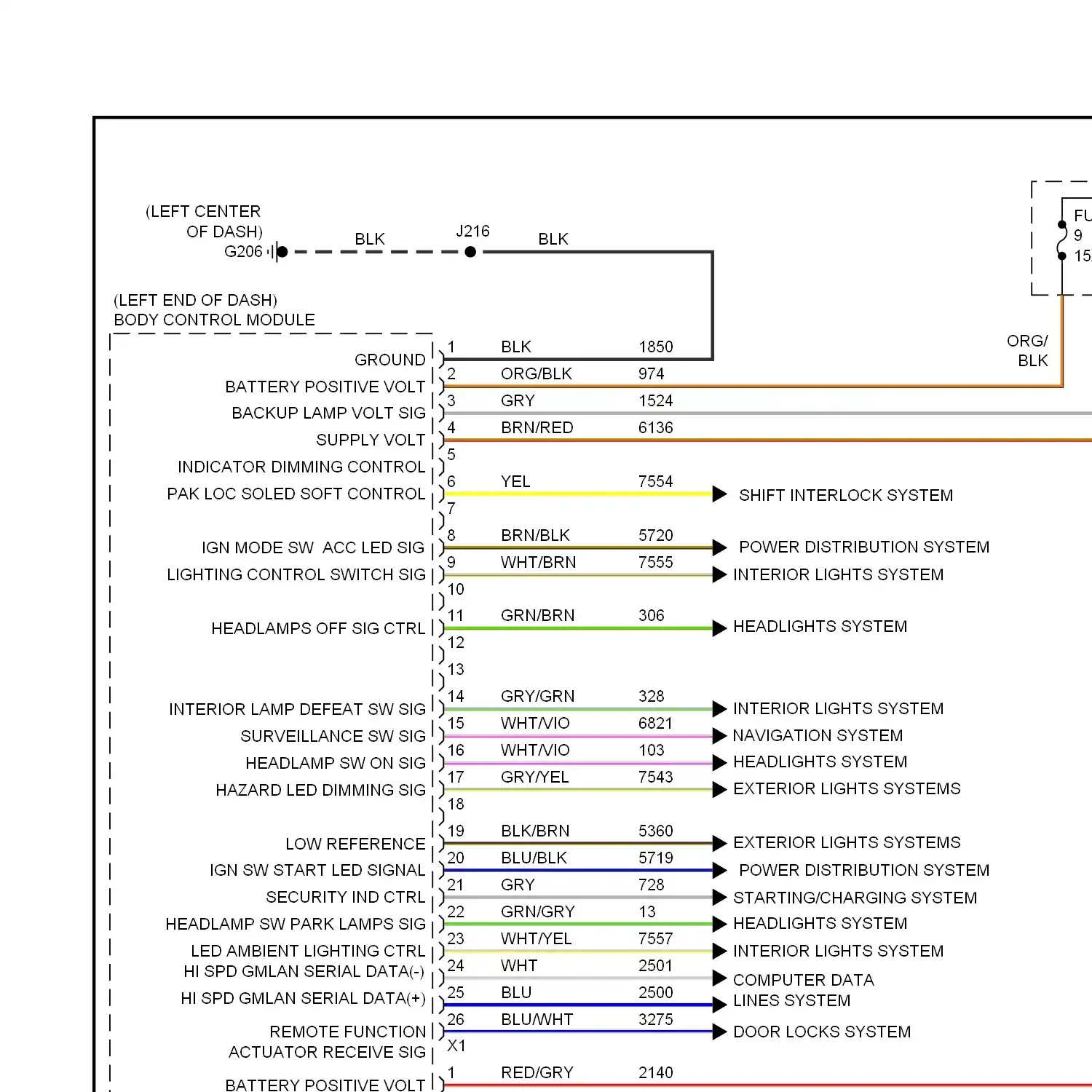Click the PAK LOC SOLED SOFT CONTROL label
This screenshot has width=1092, height=1092.
click(296, 494)
